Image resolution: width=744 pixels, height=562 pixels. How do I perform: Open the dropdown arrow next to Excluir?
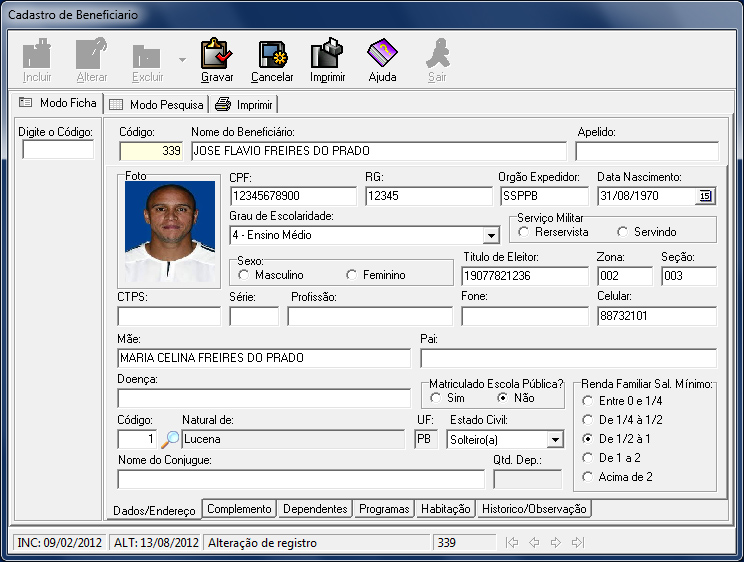coord(182,60)
